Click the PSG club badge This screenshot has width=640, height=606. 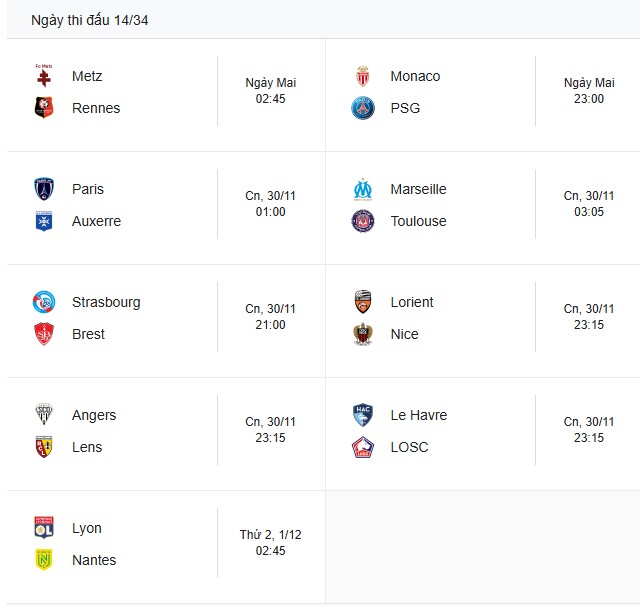[x=362, y=108]
